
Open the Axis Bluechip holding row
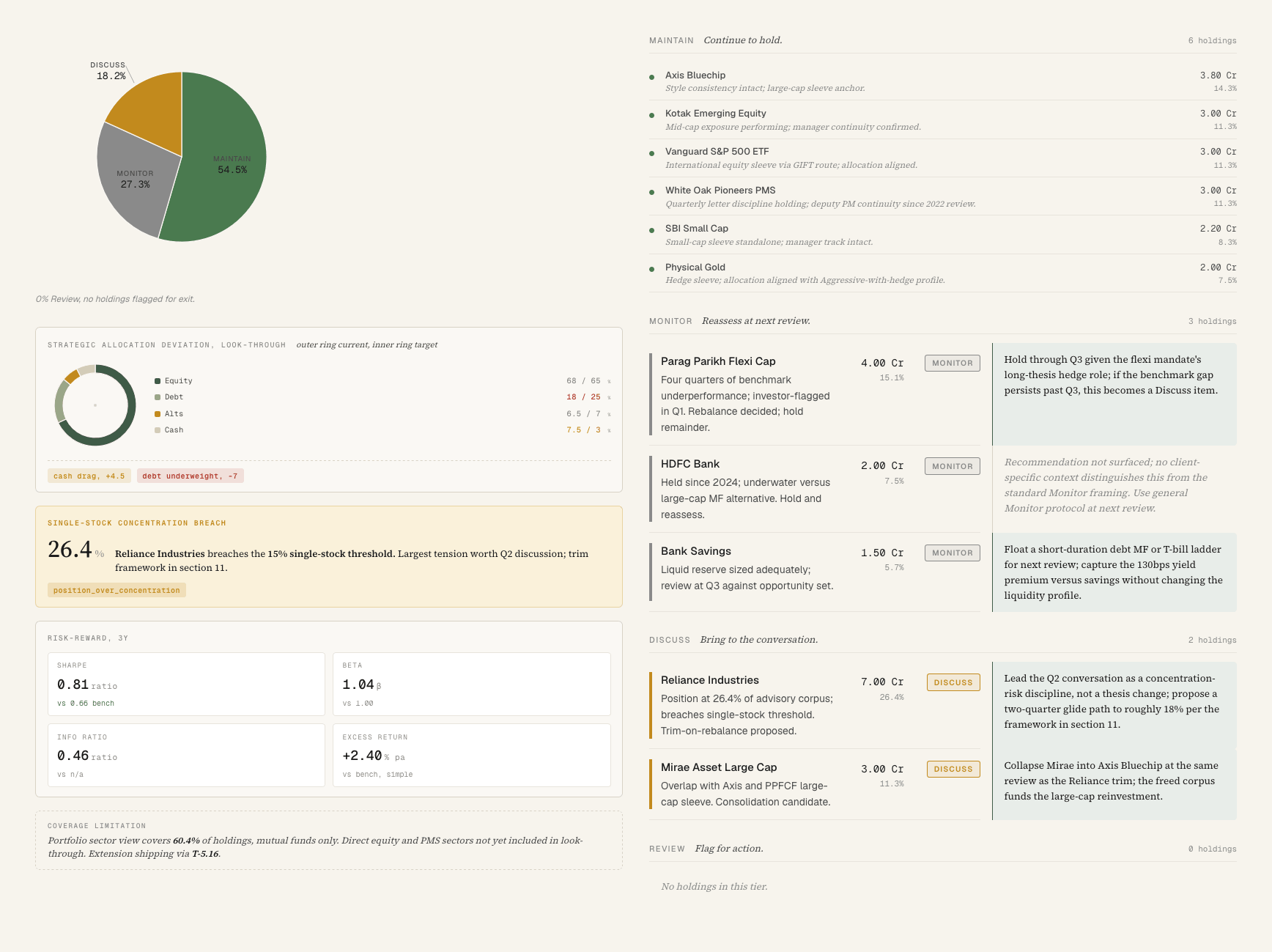(x=943, y=81)
